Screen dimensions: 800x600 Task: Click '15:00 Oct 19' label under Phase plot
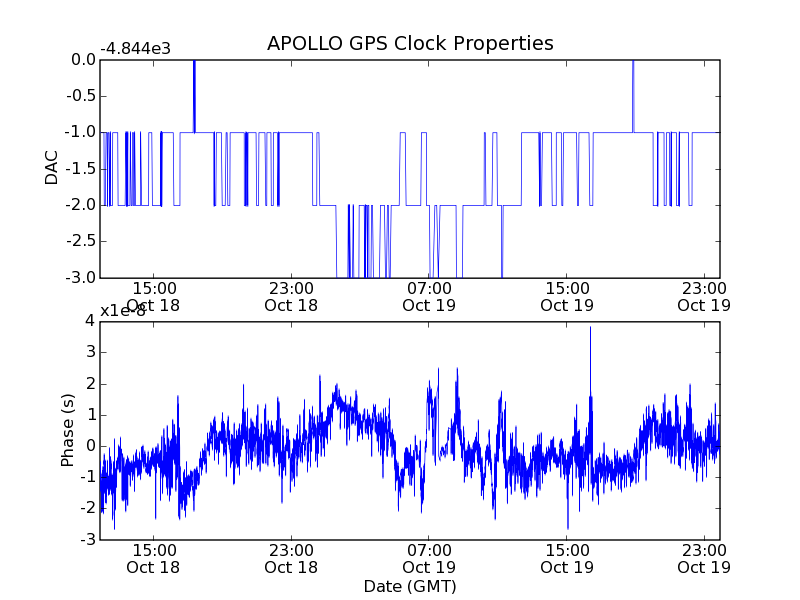pyautogui.click(x=567, y=559)
